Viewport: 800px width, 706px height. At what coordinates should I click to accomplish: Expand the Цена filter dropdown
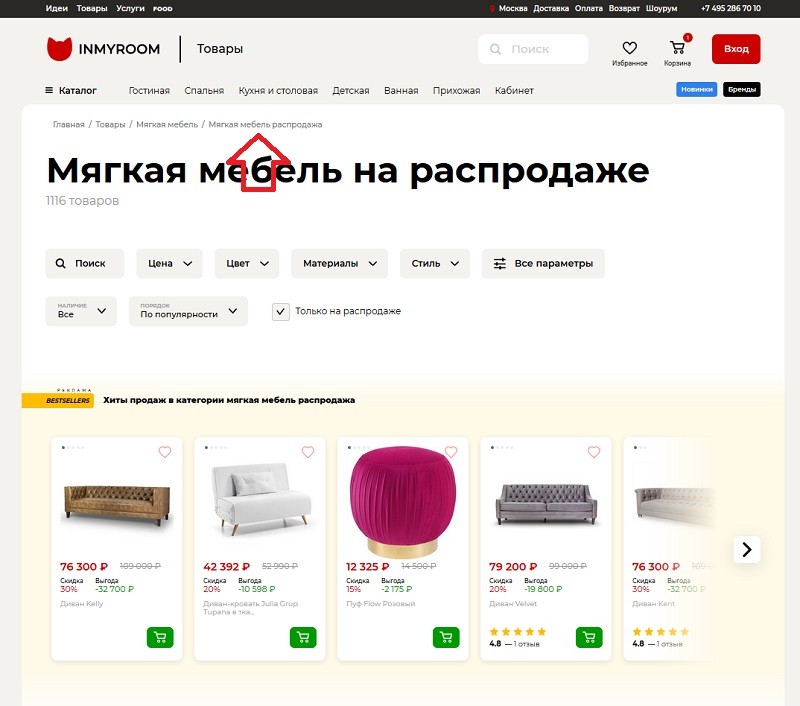click(169, 263)
